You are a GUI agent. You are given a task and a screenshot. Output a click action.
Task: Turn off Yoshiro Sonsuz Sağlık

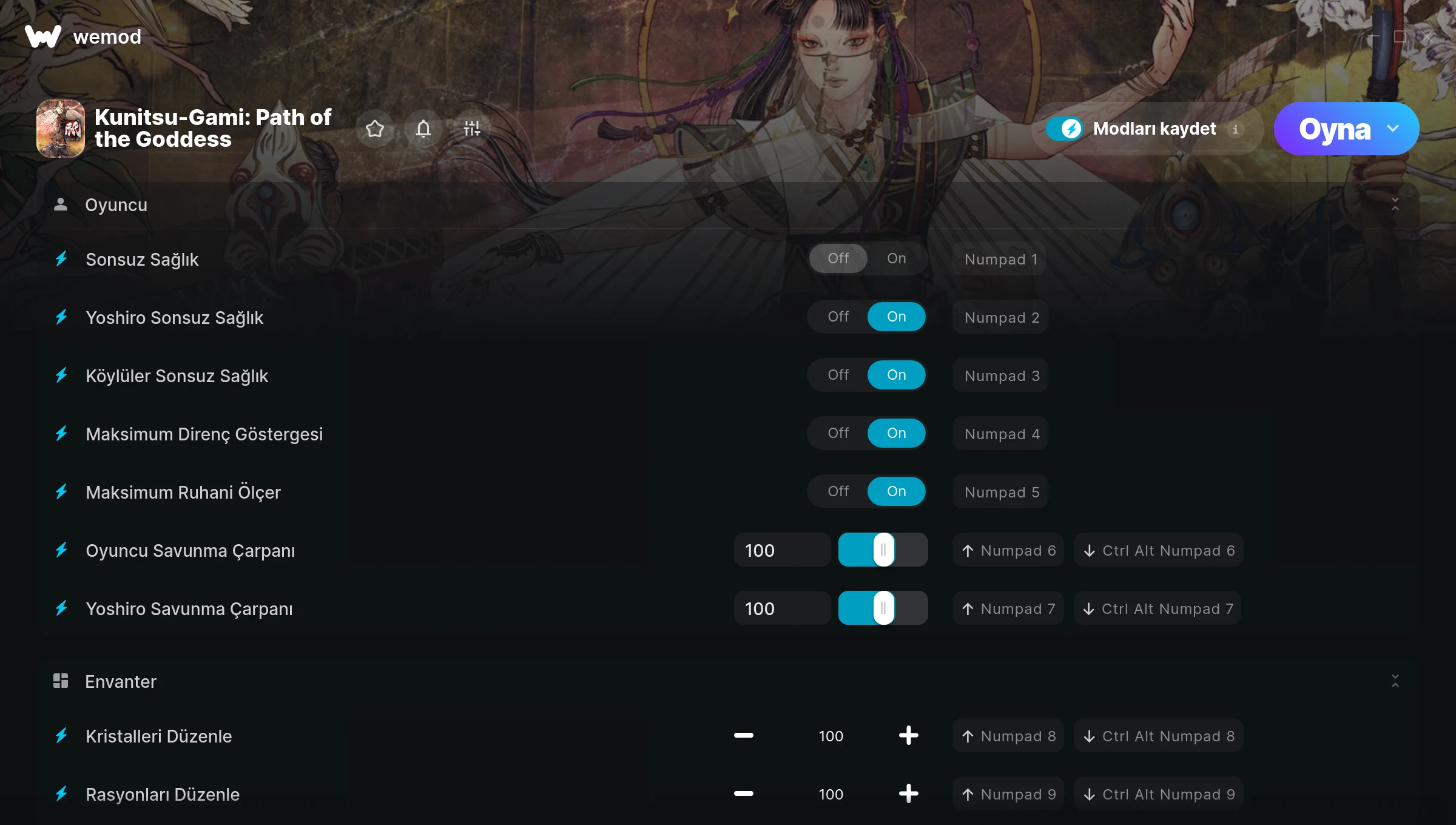838,317
